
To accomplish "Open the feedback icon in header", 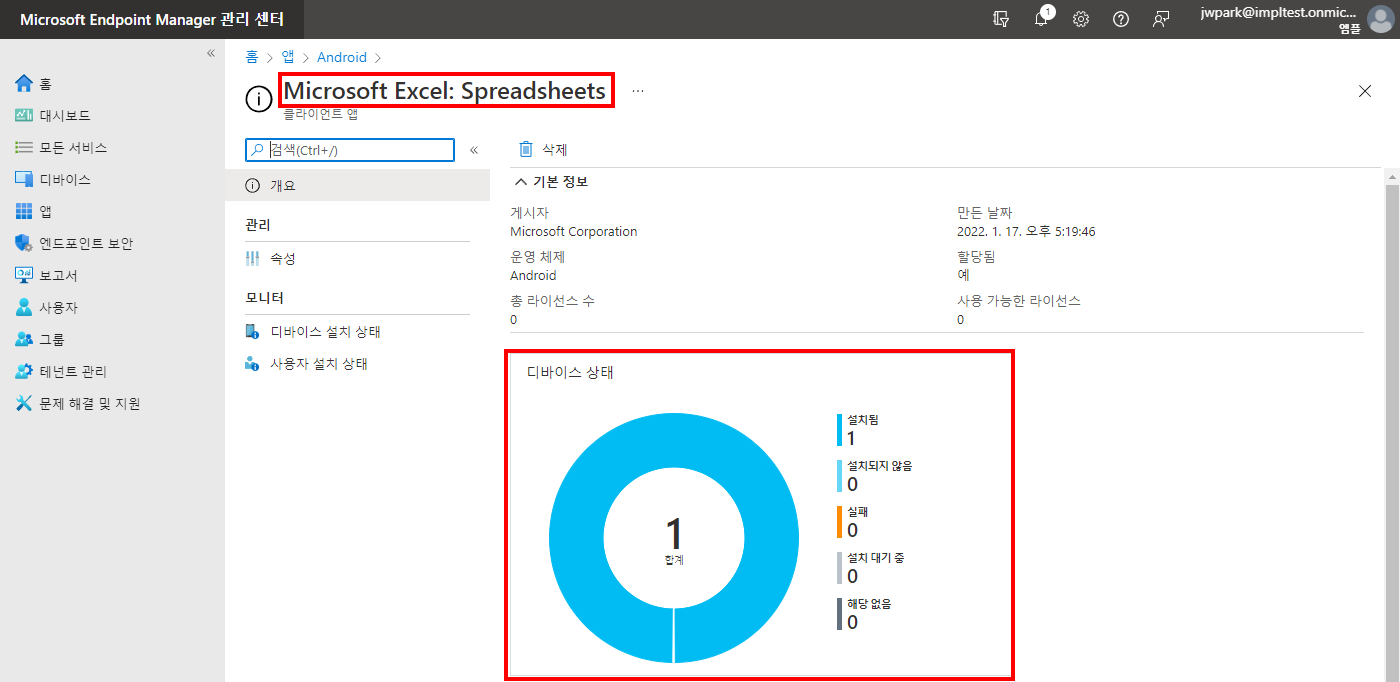I will (x=1161, y=19).
